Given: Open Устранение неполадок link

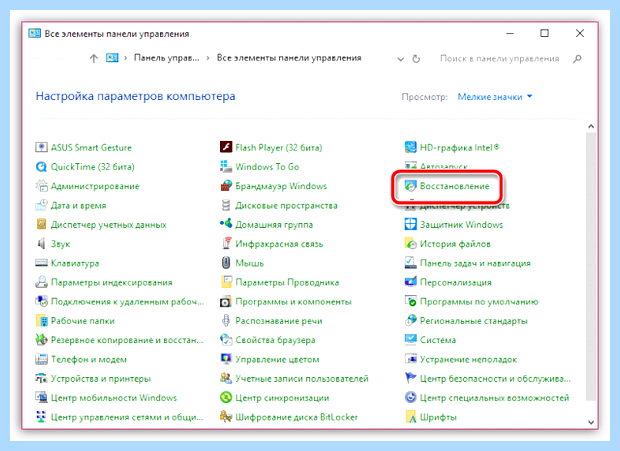Looking at the screenshot, I should [x=468, y=360].
